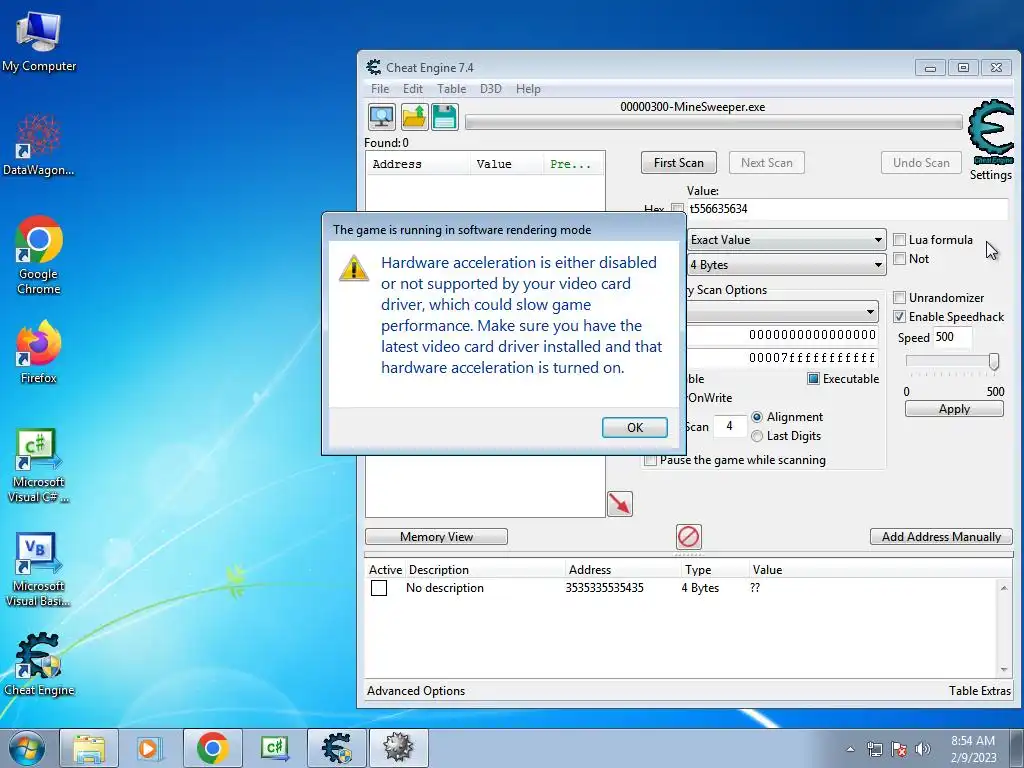
Task: Select the Alignment radio button
Action: coord(757,417)
